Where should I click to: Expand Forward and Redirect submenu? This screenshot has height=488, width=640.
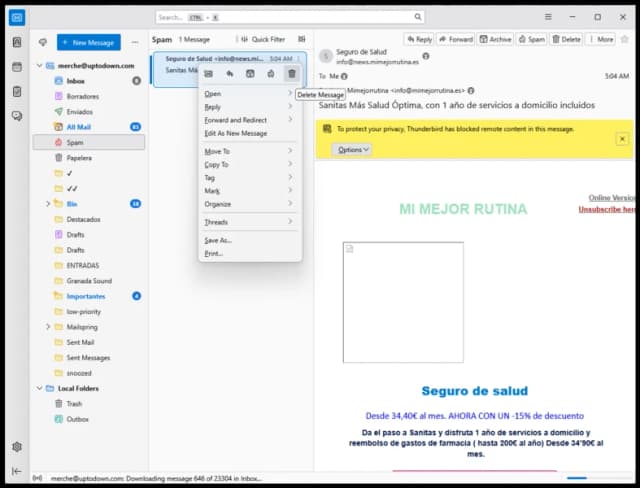click(x=249, y=120)
